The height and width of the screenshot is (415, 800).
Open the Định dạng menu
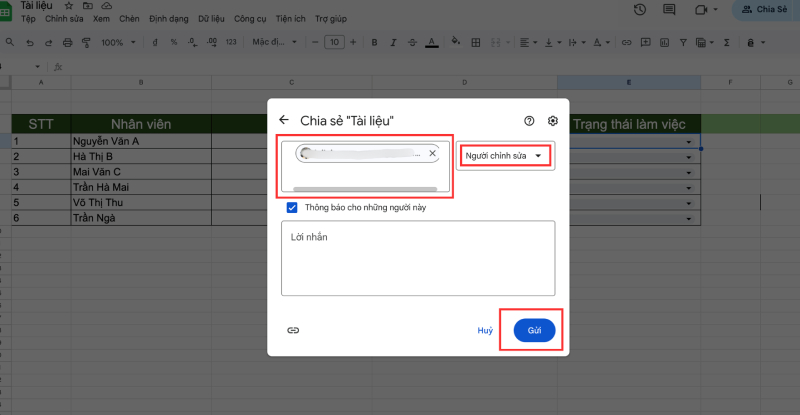(168, 19)
